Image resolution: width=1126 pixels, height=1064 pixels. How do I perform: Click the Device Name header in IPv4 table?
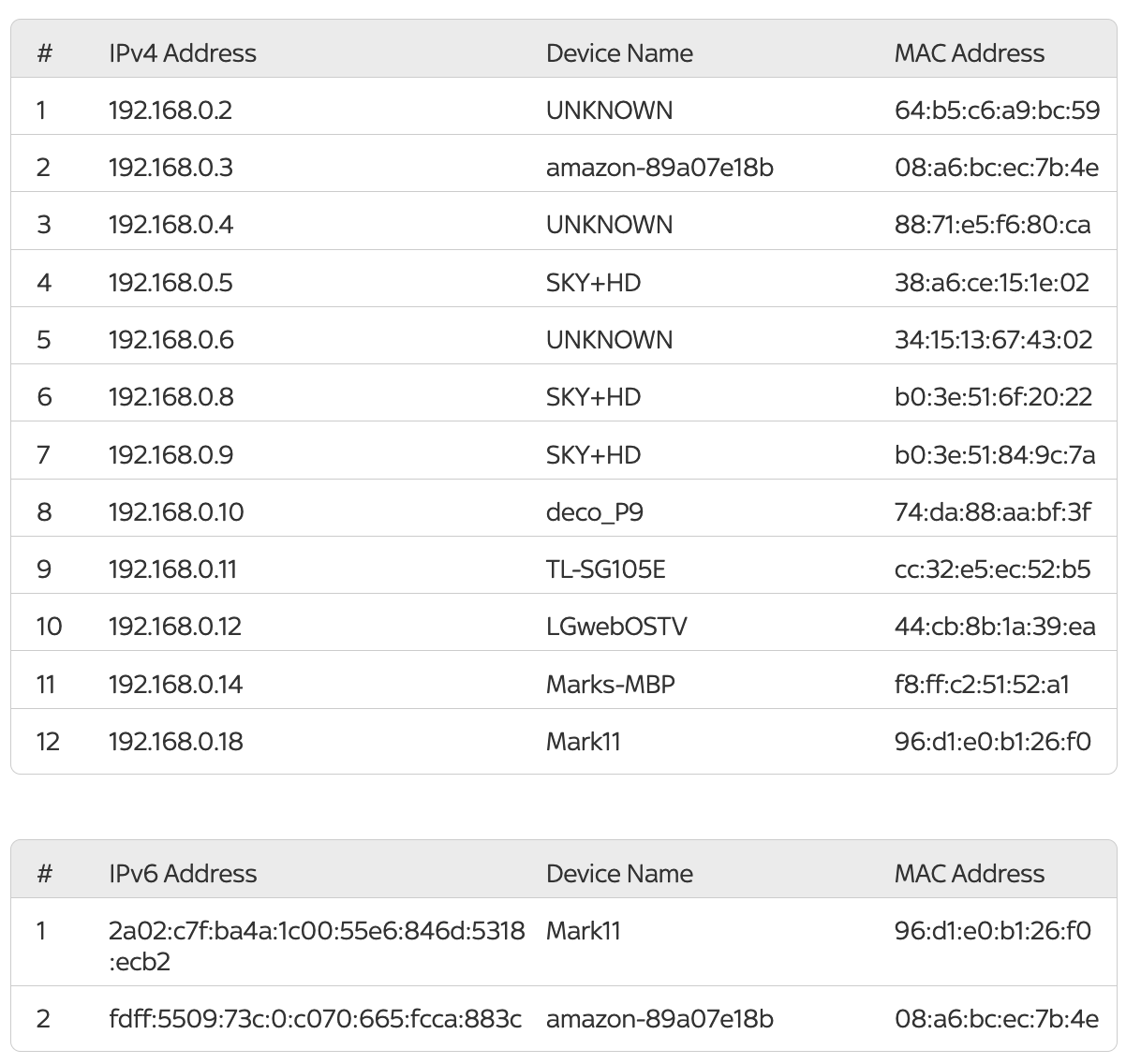[x=619, y=53]
